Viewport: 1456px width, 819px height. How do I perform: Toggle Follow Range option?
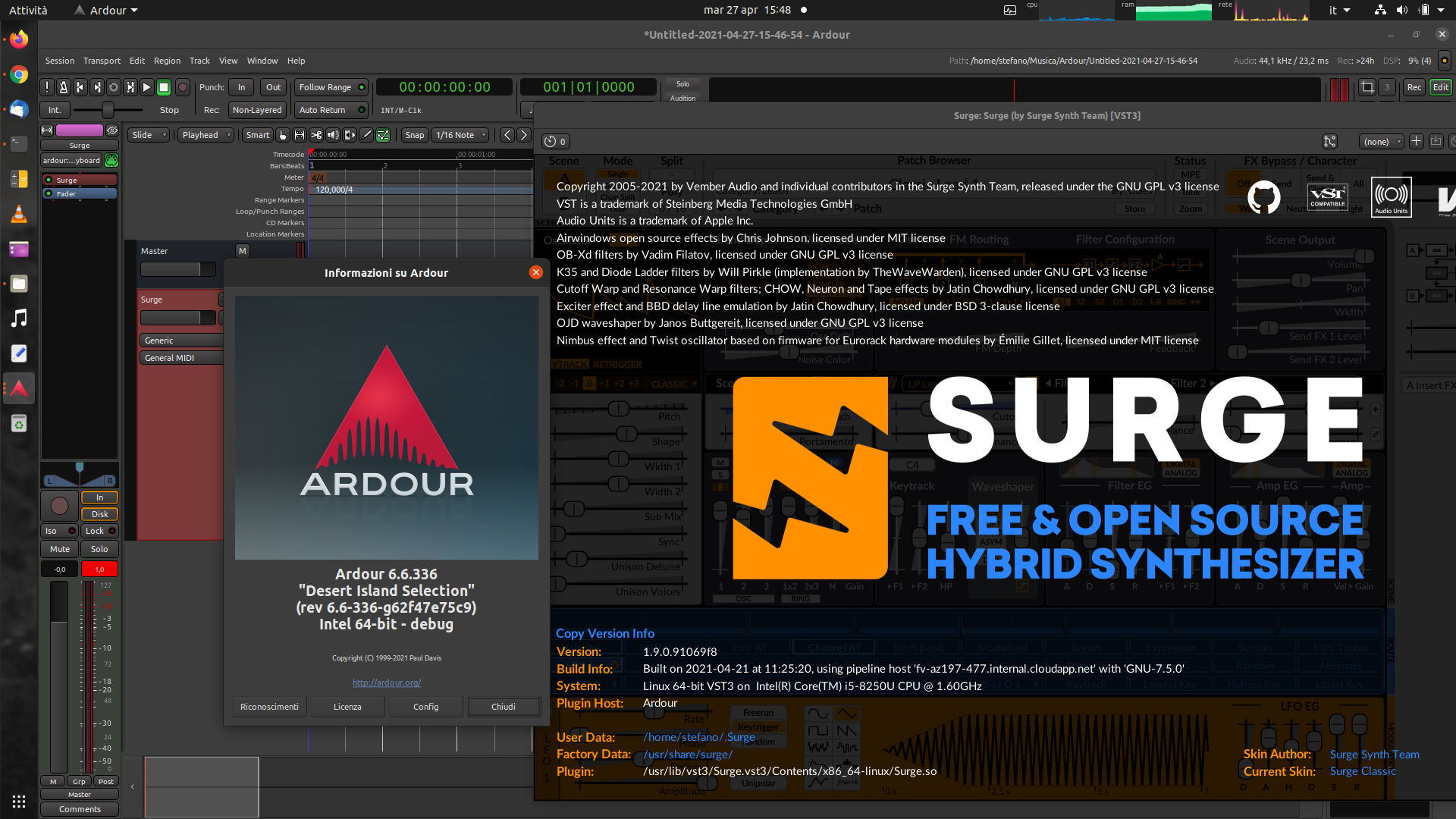[x=331, y=87]
